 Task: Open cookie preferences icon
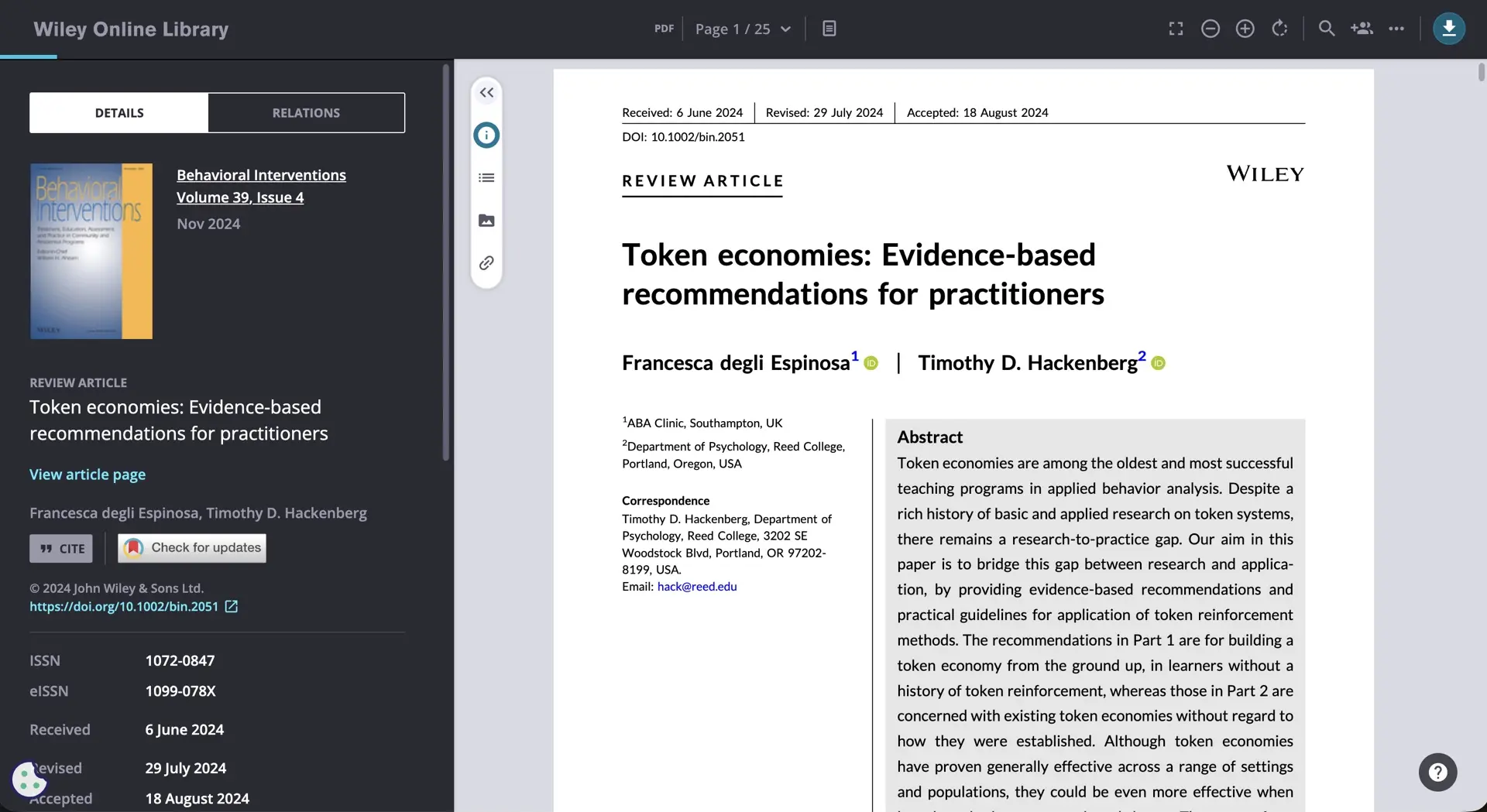click(29, 779)
